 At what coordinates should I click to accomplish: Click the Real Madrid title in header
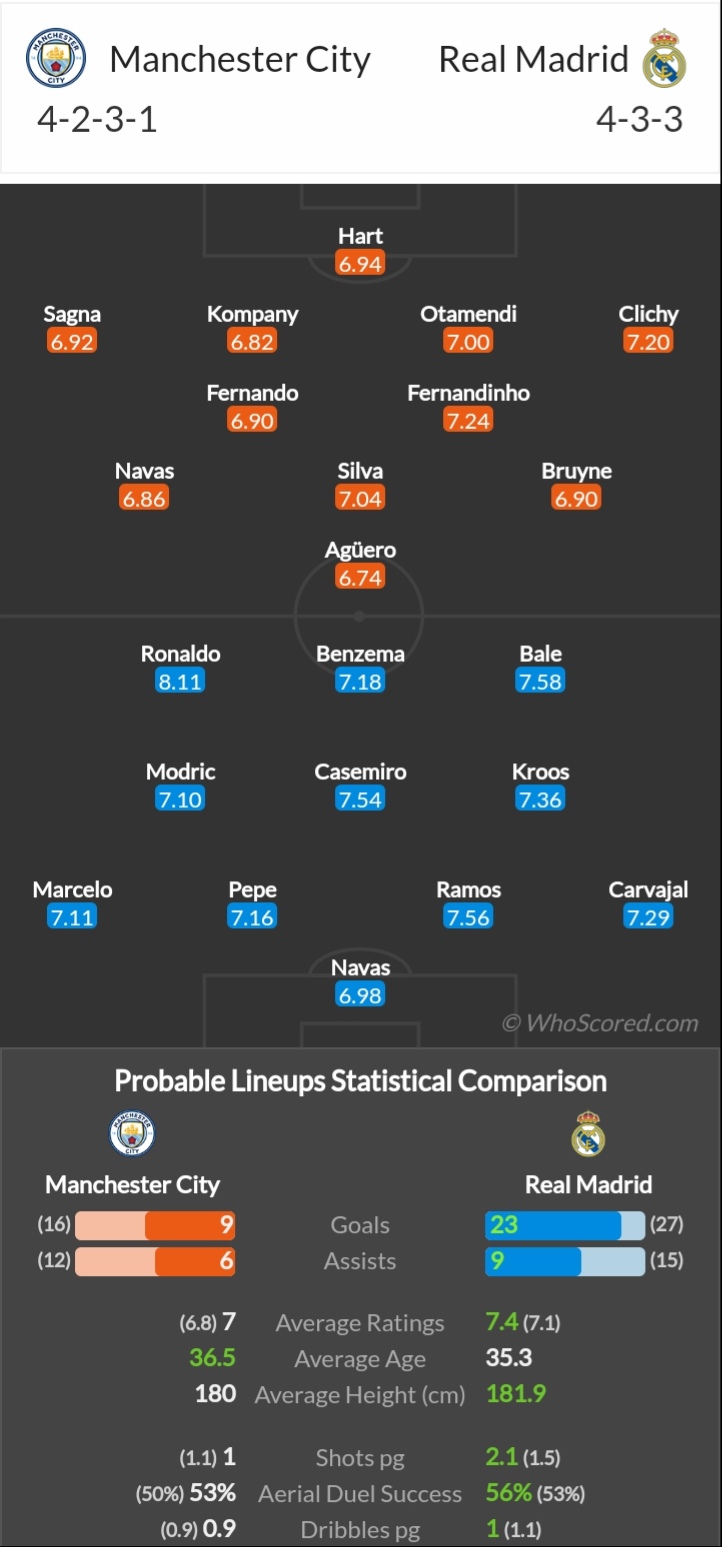pyautogui.click(x=534, y=59)
